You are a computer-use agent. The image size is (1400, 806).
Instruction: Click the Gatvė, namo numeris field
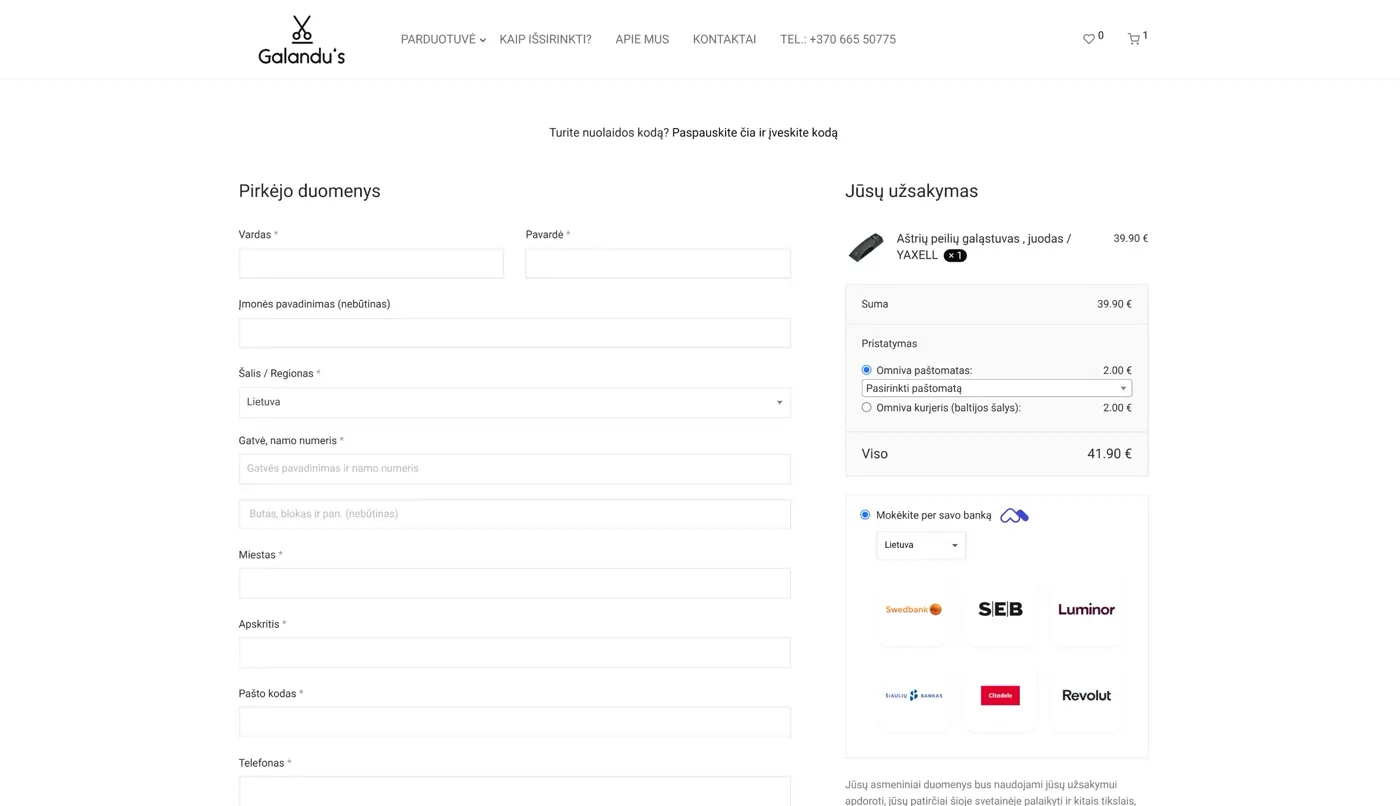[514, 469]
